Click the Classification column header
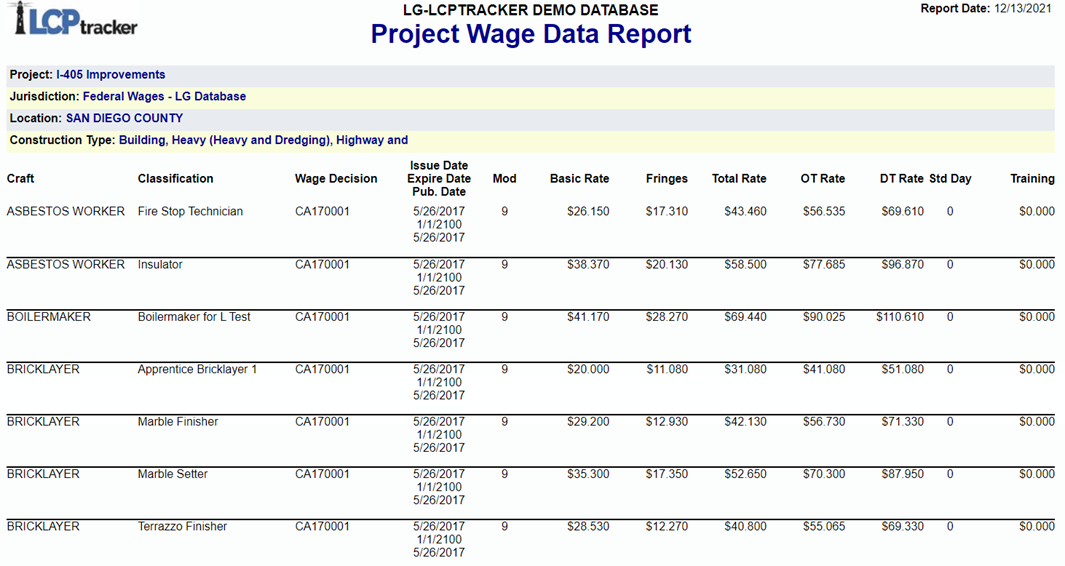Image resolution: width=1065 pixels, height=566 pixels. tap(175, 179)
